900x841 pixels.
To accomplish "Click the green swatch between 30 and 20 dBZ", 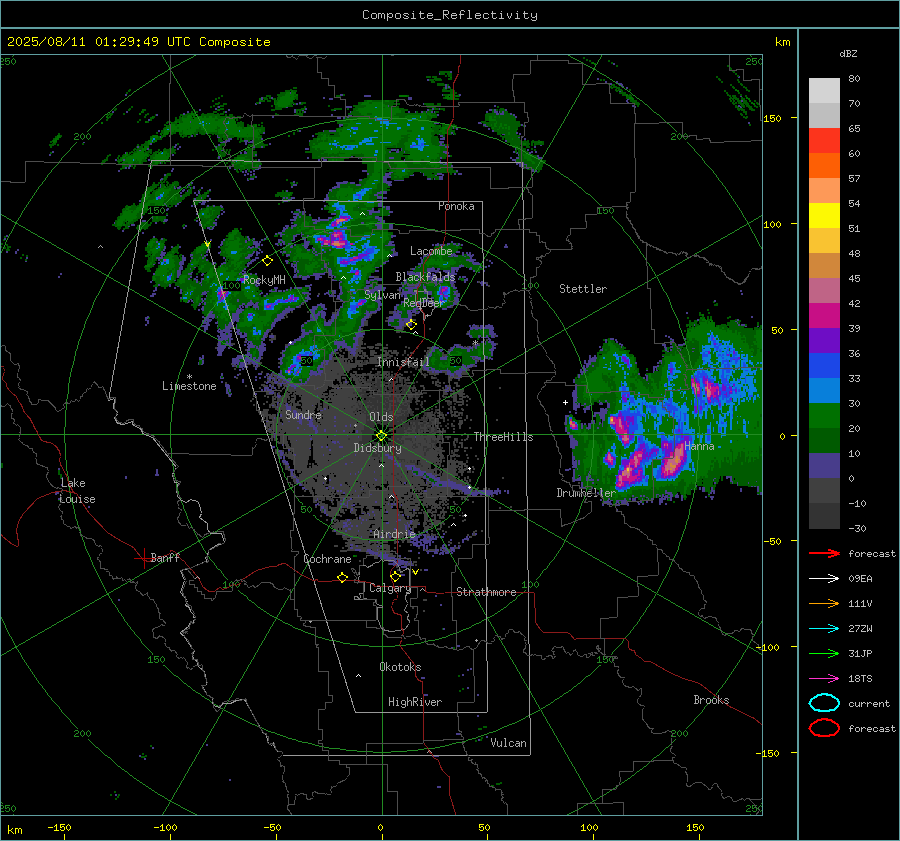I will coord(824,416).
